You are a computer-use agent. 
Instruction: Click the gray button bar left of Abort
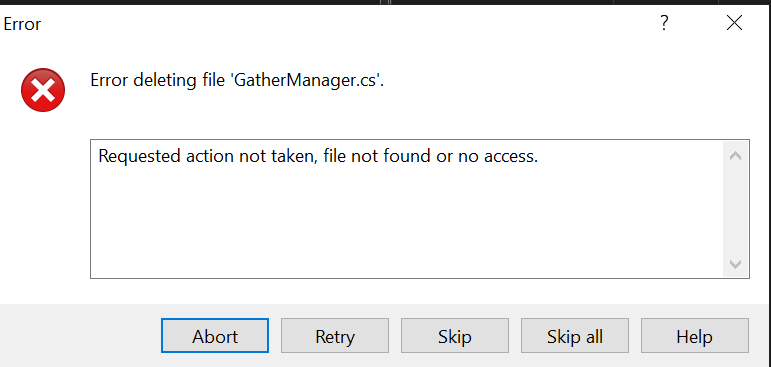[x=79, y=336]
